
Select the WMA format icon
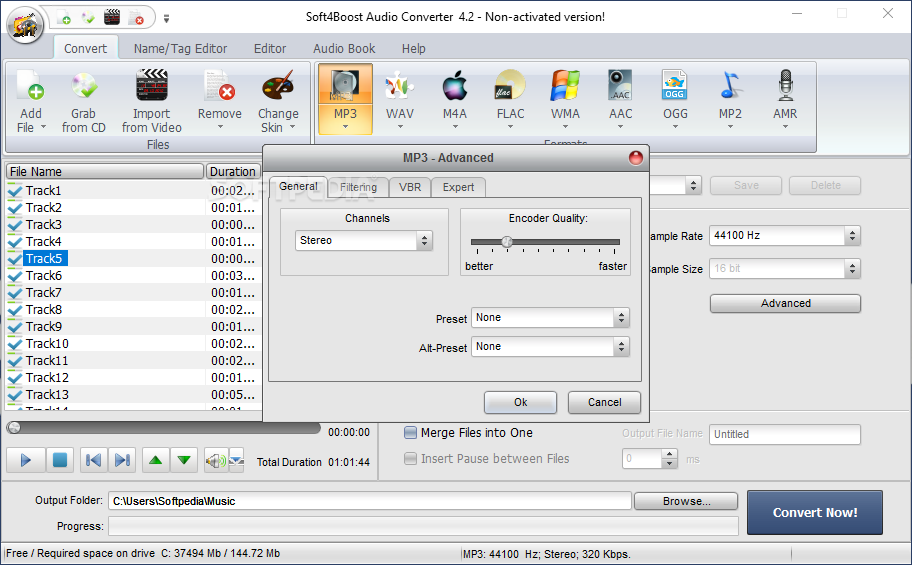pyautogui.click(x=565, y=86)
